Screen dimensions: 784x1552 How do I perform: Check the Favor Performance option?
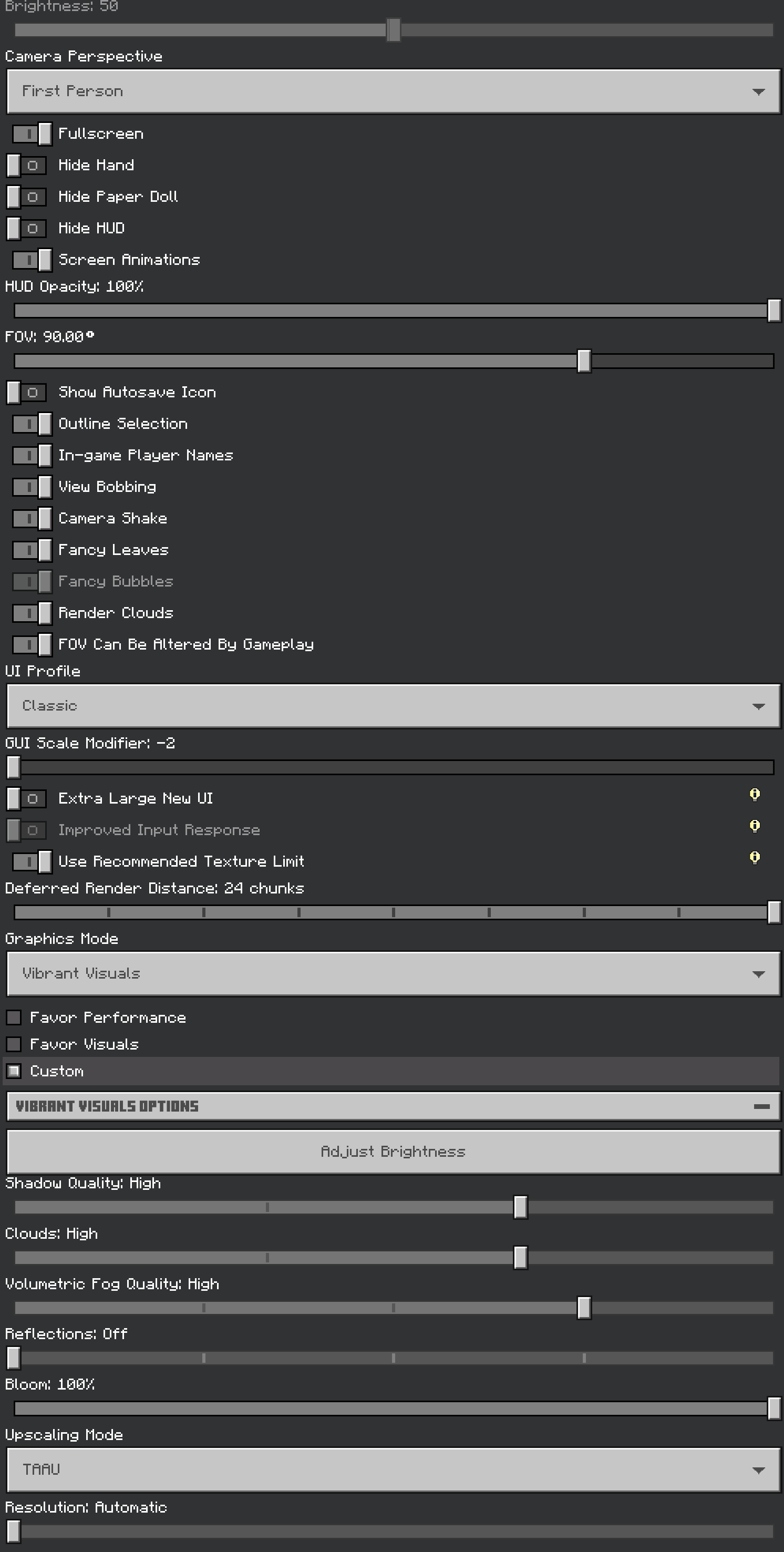(14, 1017)
